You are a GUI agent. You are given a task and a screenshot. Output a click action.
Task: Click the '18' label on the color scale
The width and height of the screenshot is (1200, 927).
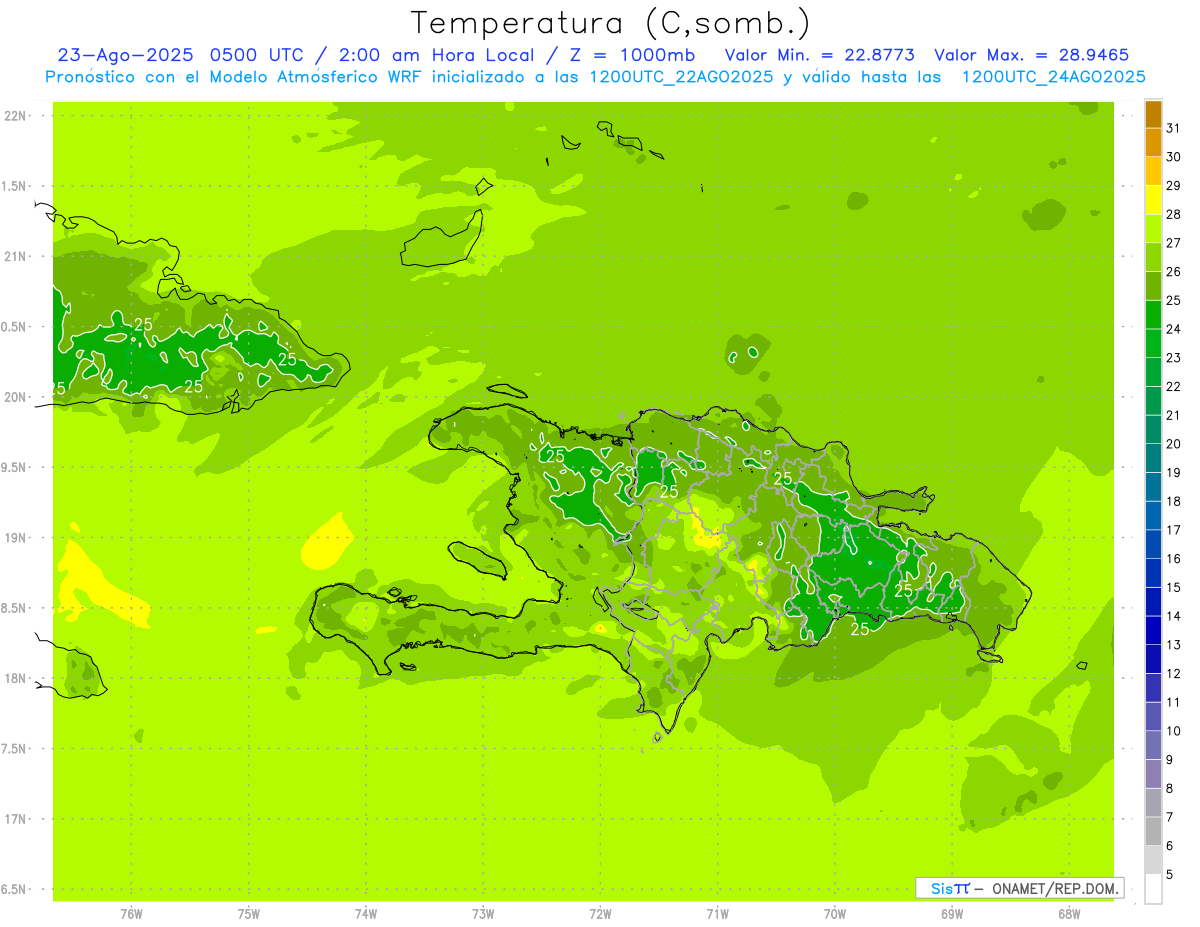[1173, 501]
